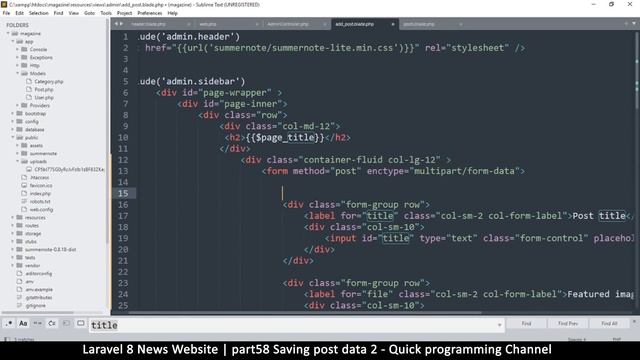Viewport: 640px width, 360px height.
Task: Expand the Console folder
Action: tap(18, 49)
